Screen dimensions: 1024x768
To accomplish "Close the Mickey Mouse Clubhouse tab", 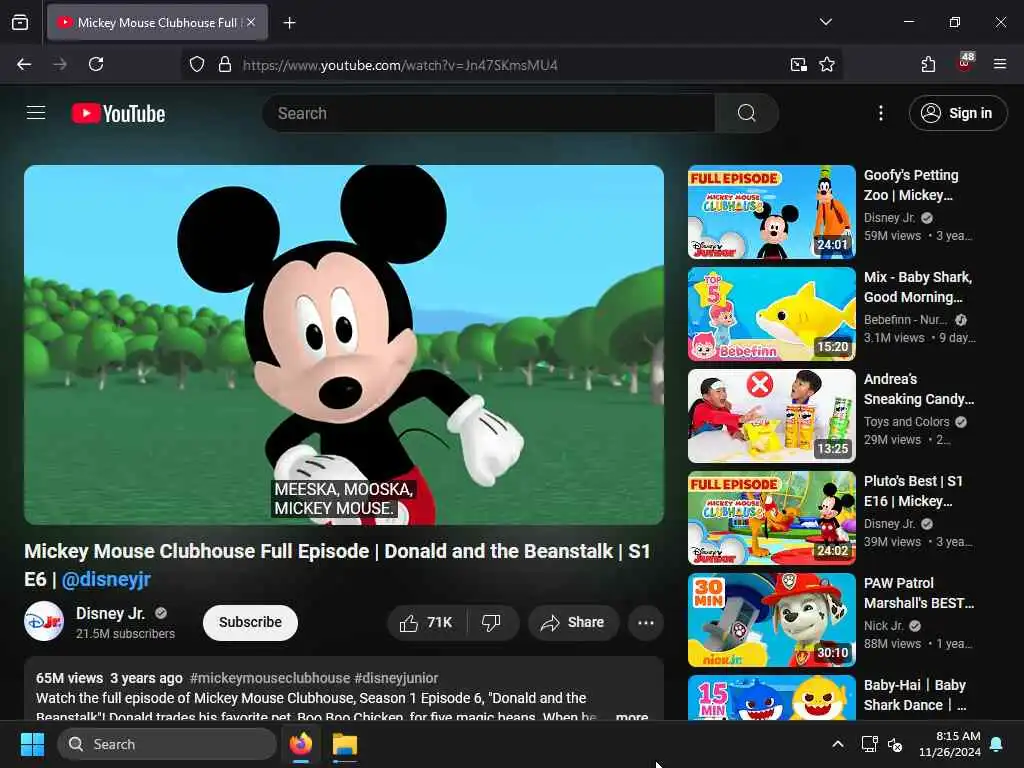I will 251,23.
